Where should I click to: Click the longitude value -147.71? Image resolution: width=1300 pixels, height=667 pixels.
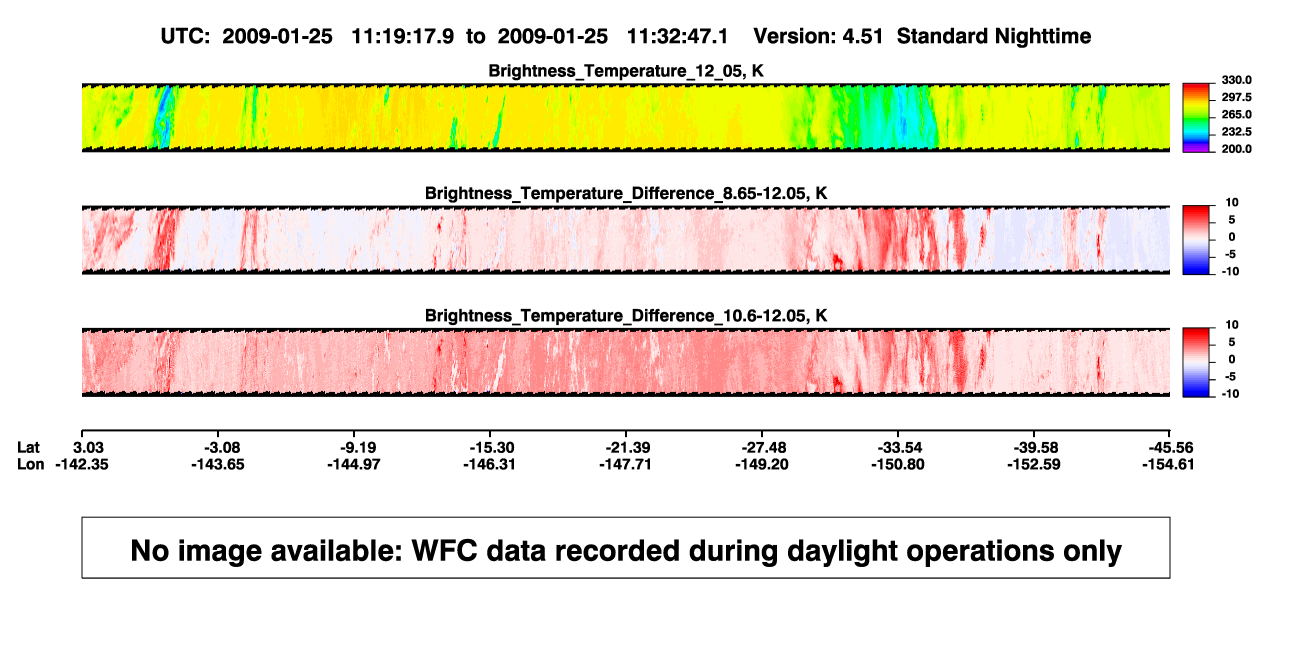626,464
